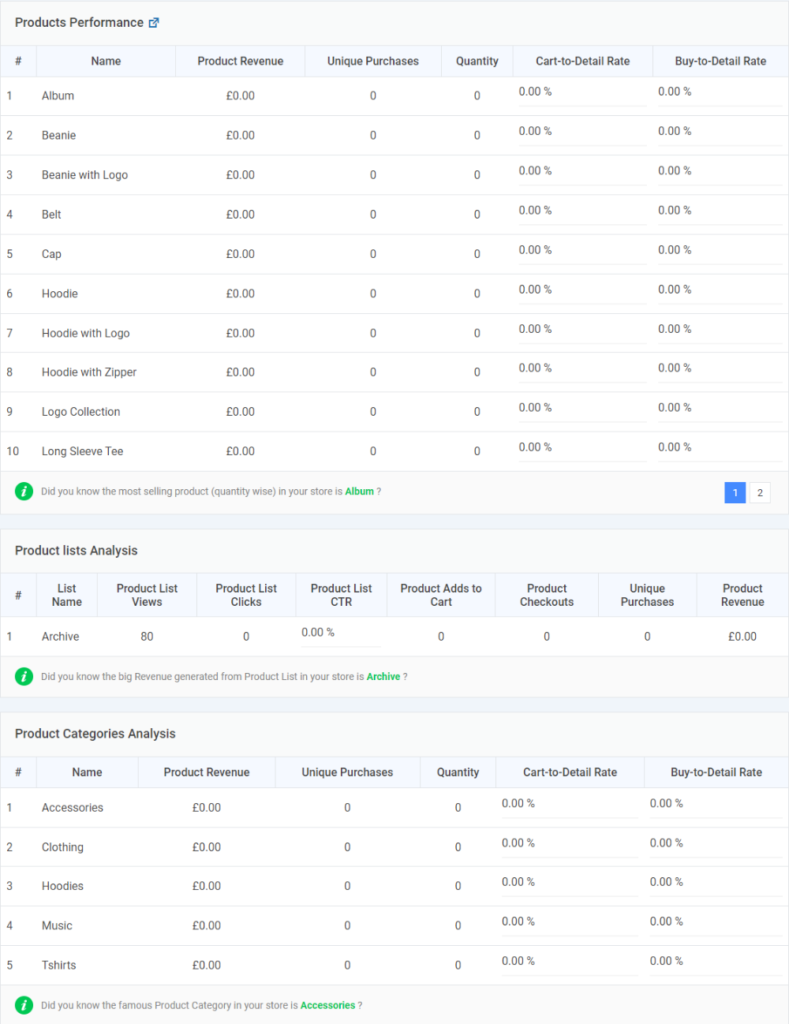Click the Tshirts category row
The height and width of the screenshot is (1024, 789).
tap(59, 965)
